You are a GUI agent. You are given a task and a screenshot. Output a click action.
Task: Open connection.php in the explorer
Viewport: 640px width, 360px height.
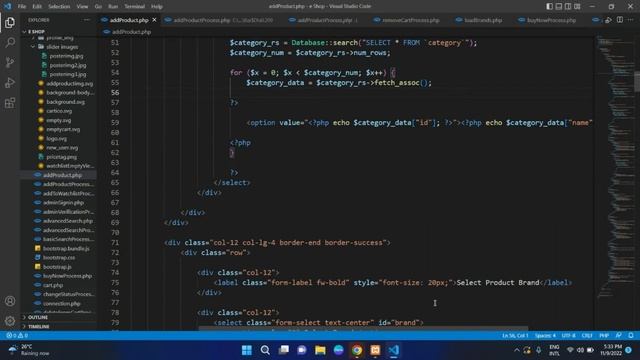[x=62, y=303]
